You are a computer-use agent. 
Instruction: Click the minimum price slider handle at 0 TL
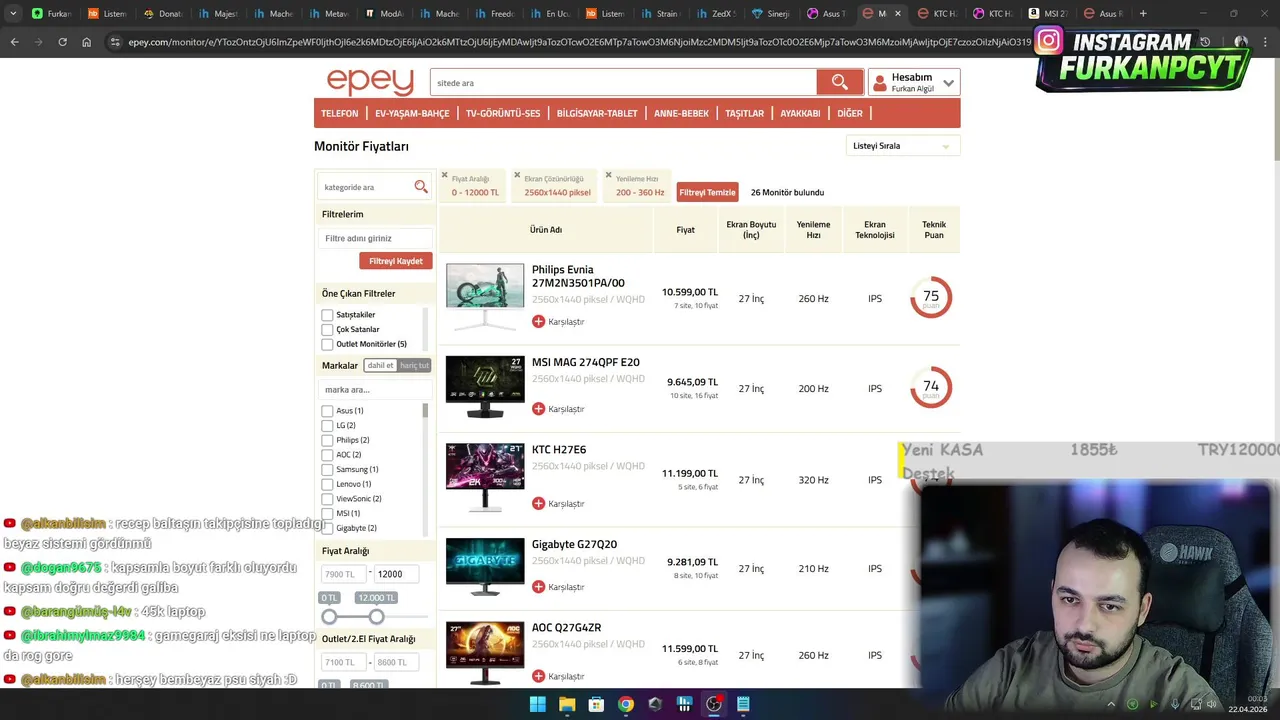click(x=329, y=617)
